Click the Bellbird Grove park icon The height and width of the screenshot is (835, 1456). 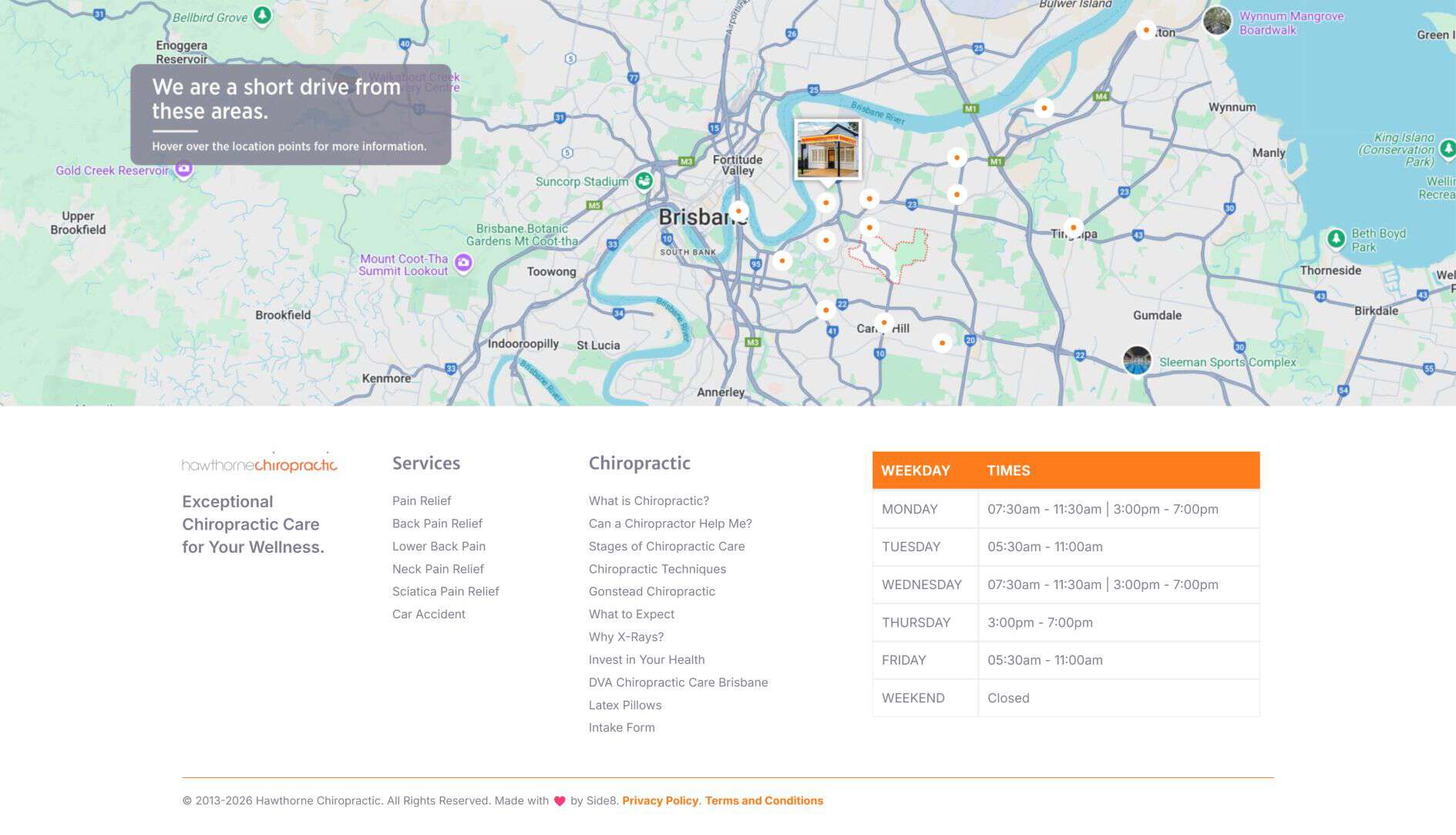[262, 15]
